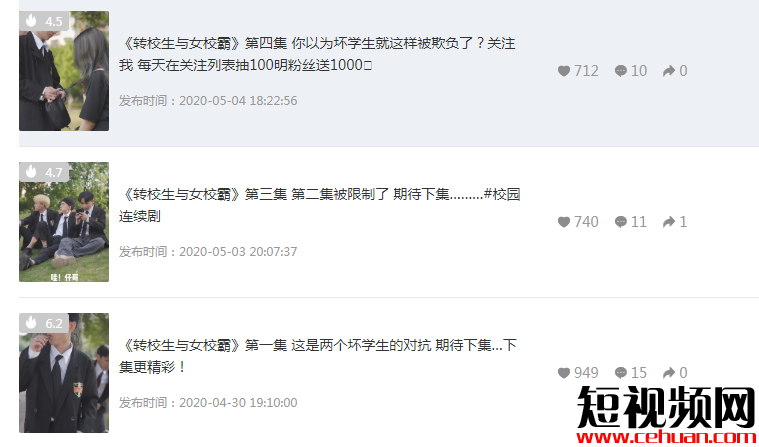759x447 pixels.
Task: Click the flame badge showing 6.2
Action: [44, 323]
